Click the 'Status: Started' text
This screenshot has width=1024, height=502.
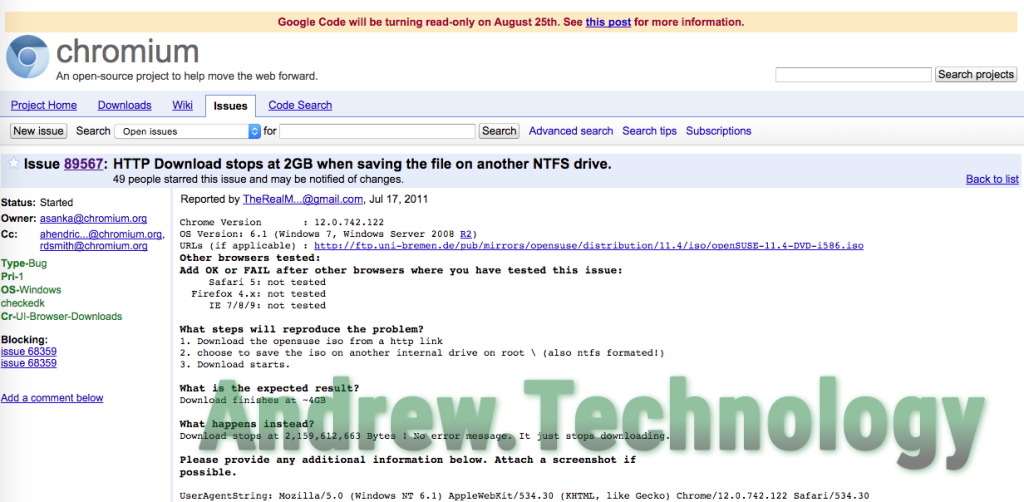37,202
